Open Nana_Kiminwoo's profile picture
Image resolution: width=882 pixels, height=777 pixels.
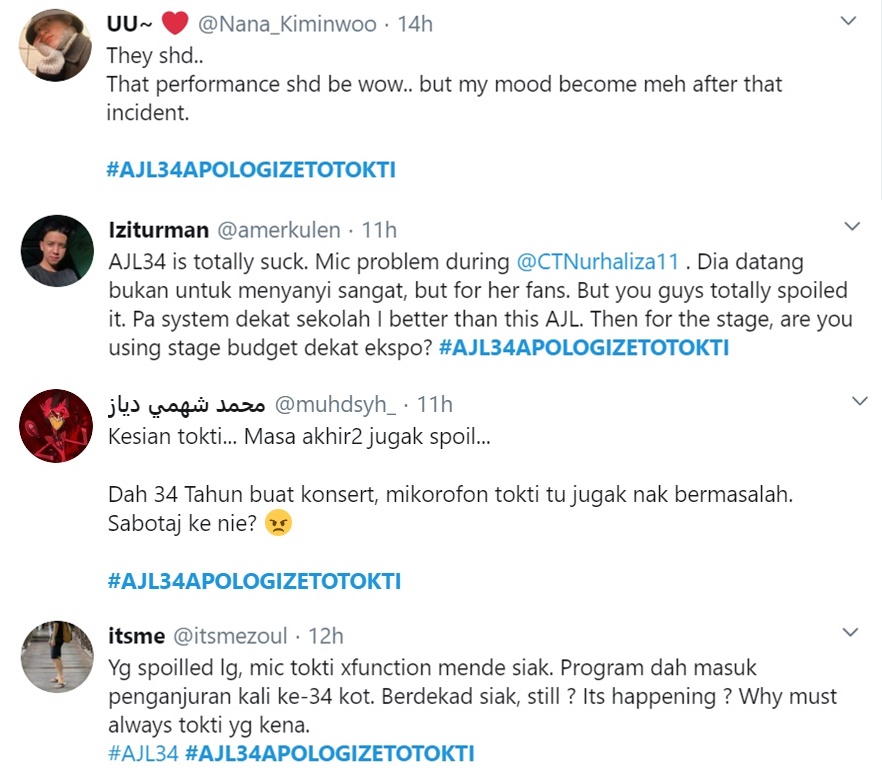tap(55, 45)
